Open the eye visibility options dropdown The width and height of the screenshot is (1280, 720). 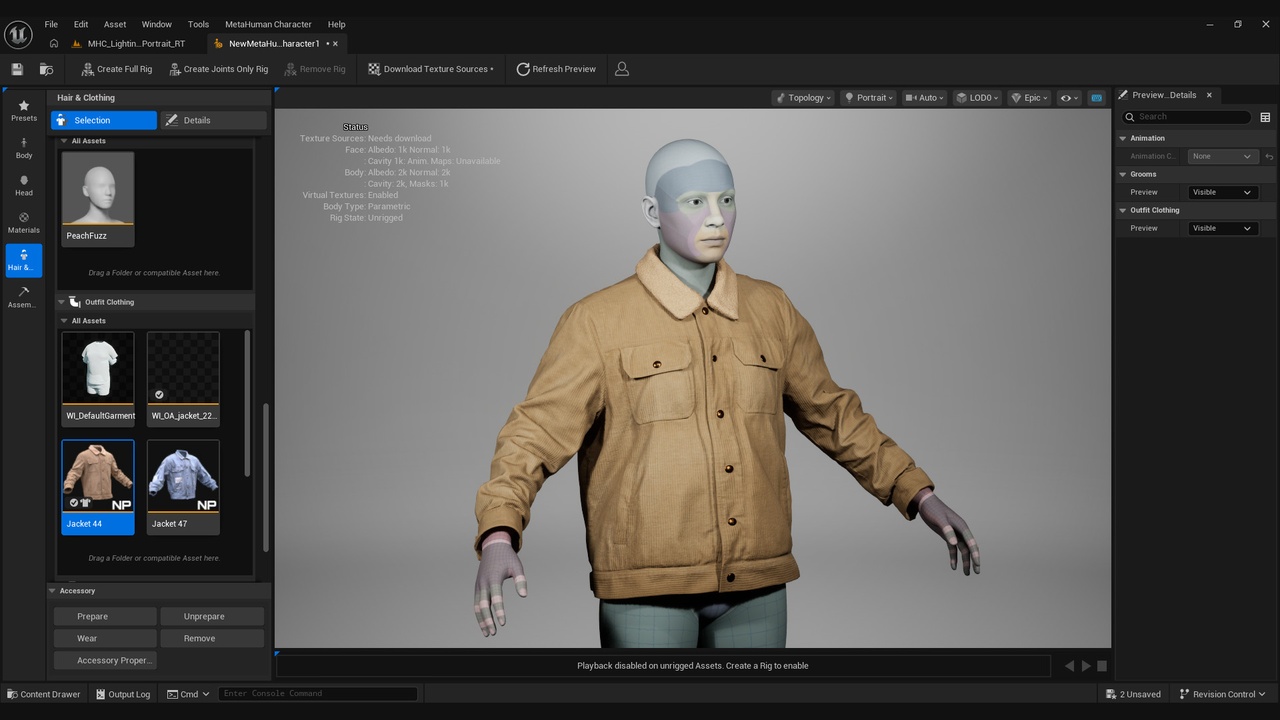pyautogui.click(x=1069, y=98)
